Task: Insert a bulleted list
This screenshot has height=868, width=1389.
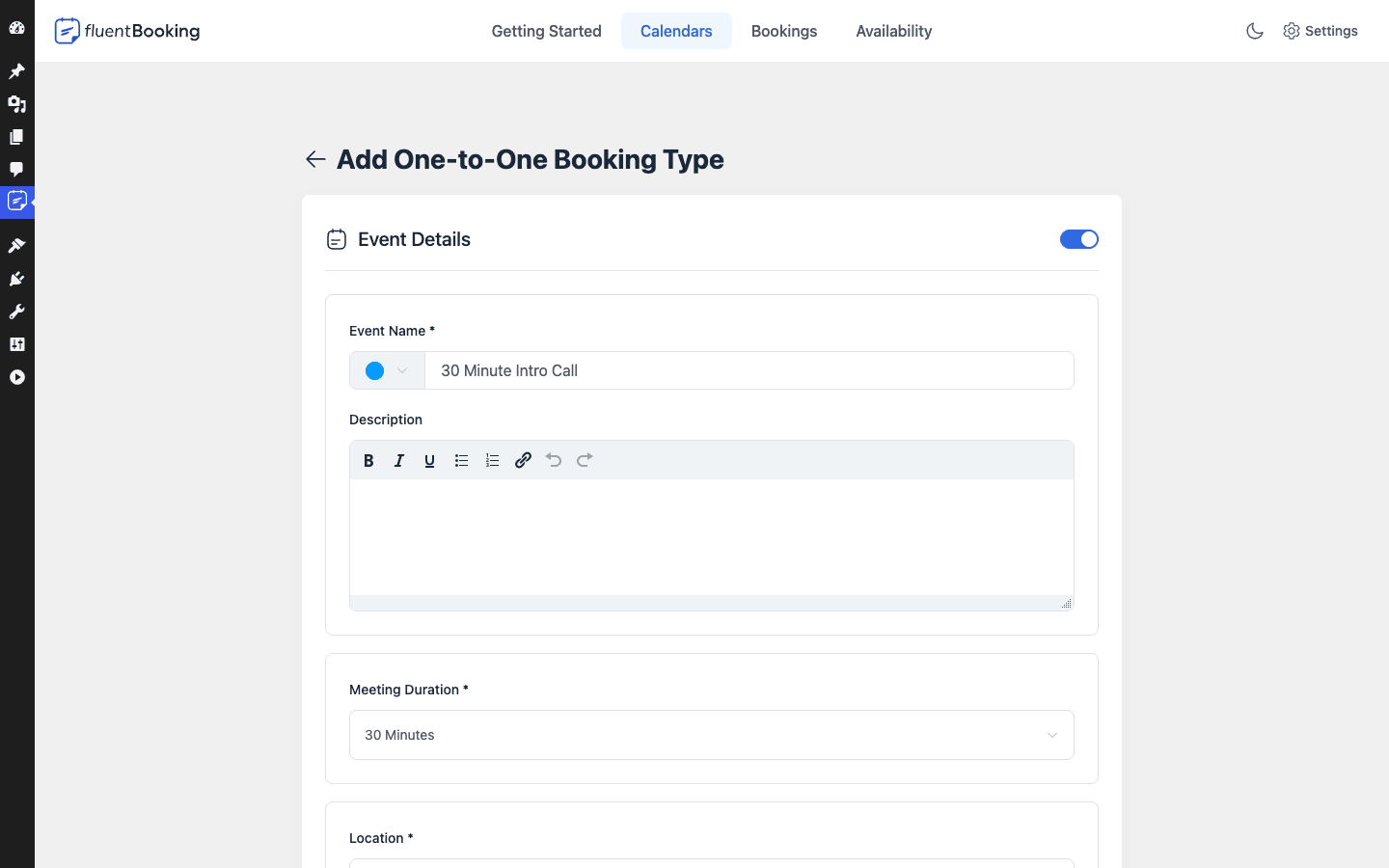Action: pos(461,461)
